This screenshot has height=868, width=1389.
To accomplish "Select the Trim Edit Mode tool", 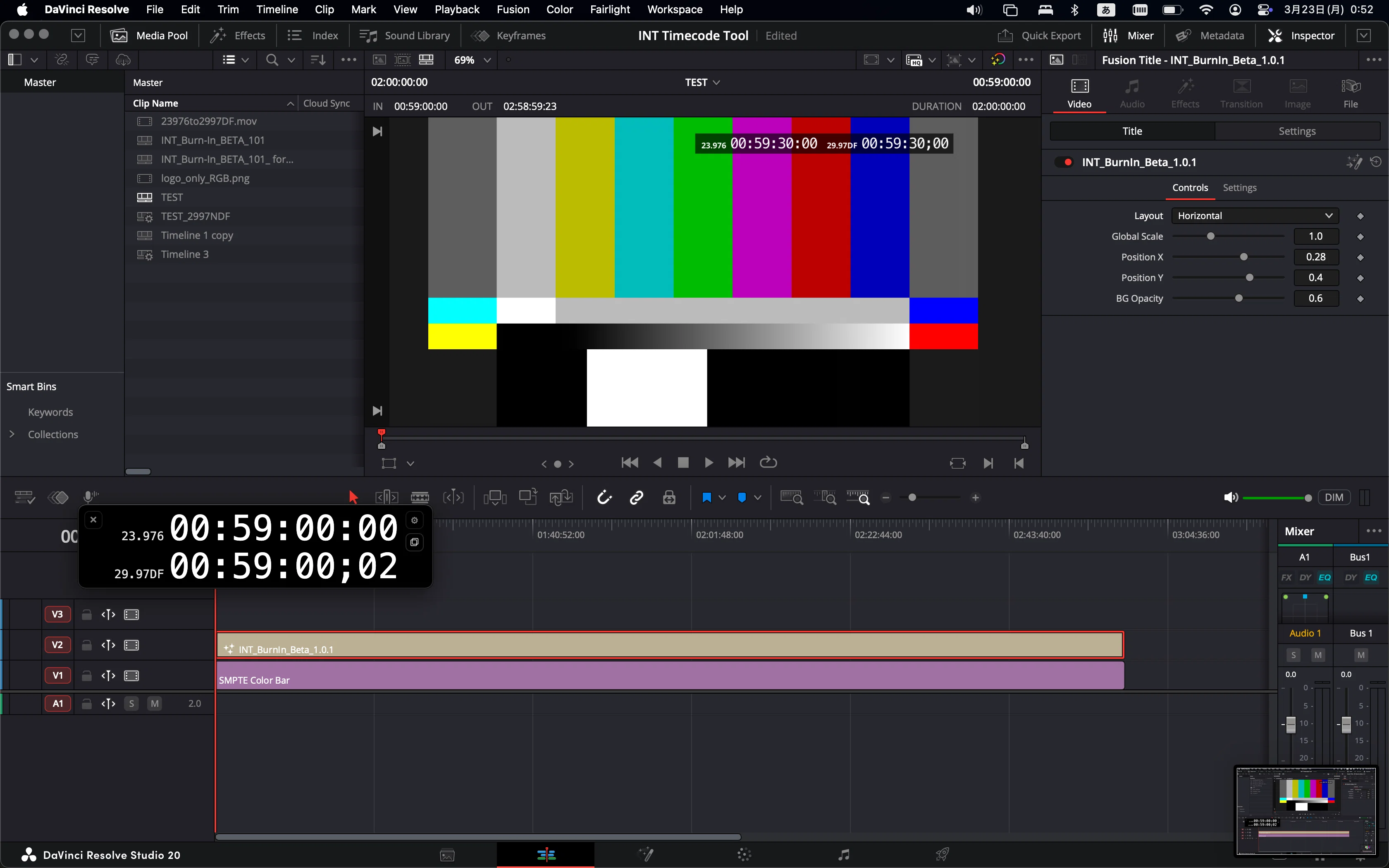I will click(387, 497).
